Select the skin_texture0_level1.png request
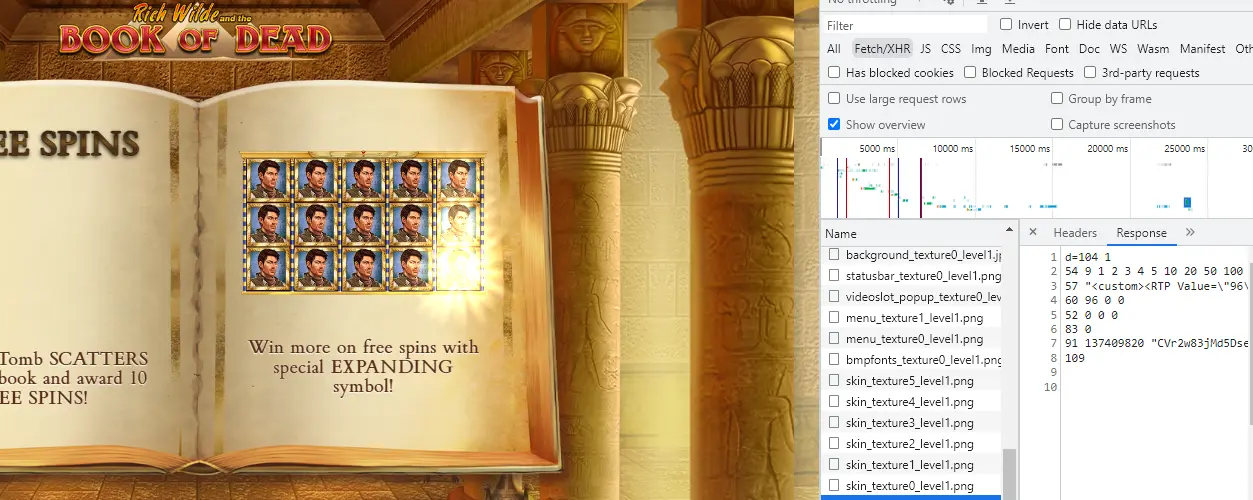Image resolution: width=1253 pixels, height=500 pixels. (x=910, y=486)
